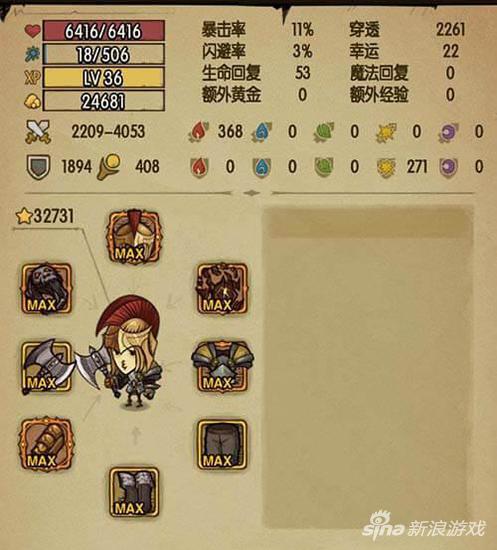
Task: Open the bracer gloves equipment slot
Action: pyautogui.click(x=46, y=444)
